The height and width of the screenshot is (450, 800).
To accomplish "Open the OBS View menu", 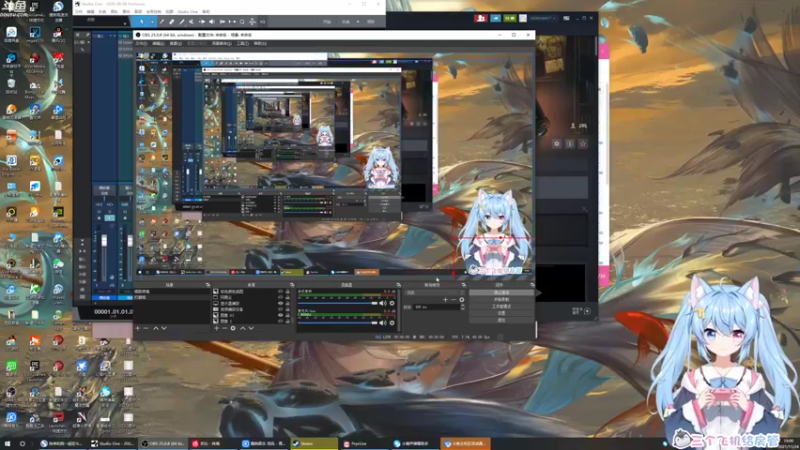I will [176, 43].
